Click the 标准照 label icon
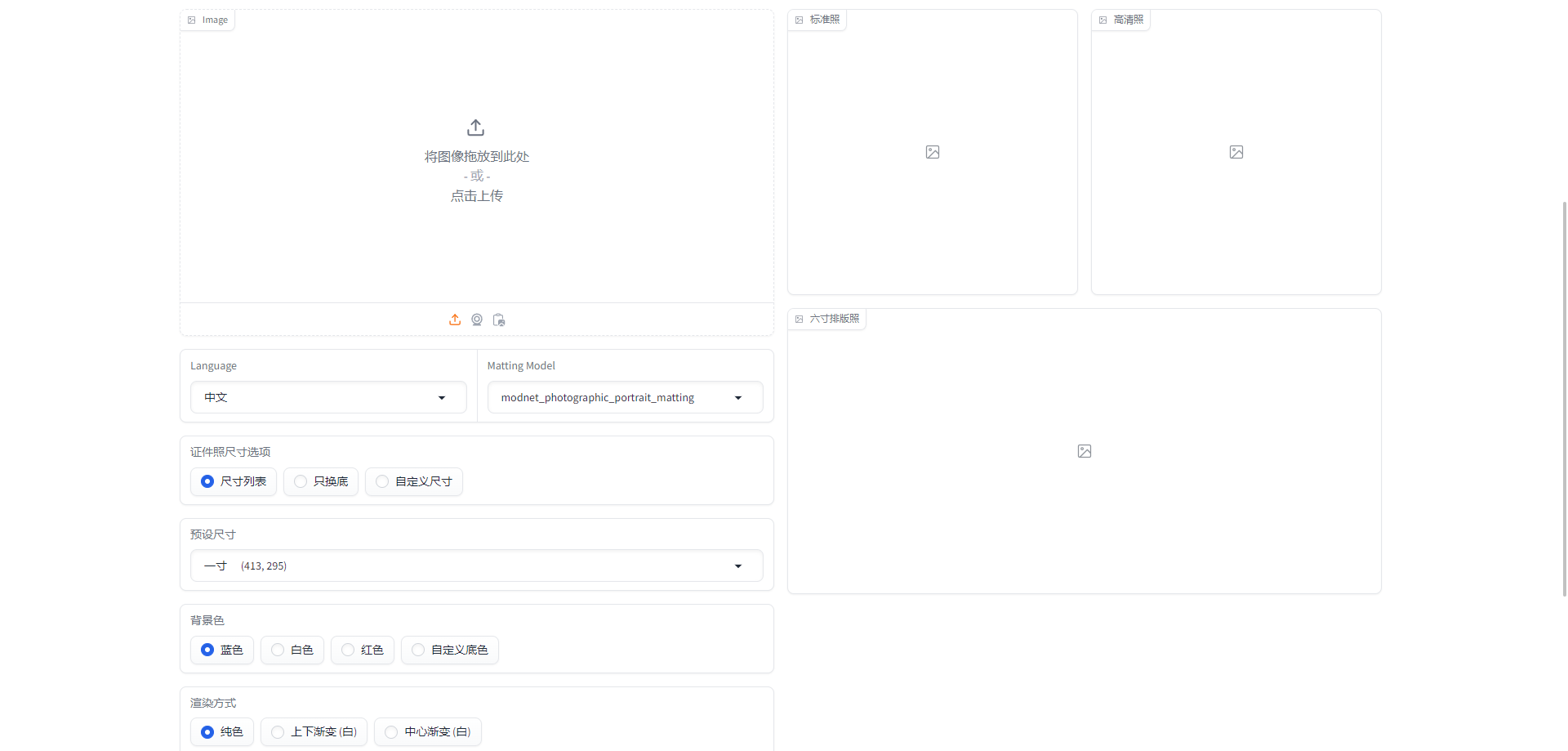Viewport: 1568px width, 751px height. [800, 20]
